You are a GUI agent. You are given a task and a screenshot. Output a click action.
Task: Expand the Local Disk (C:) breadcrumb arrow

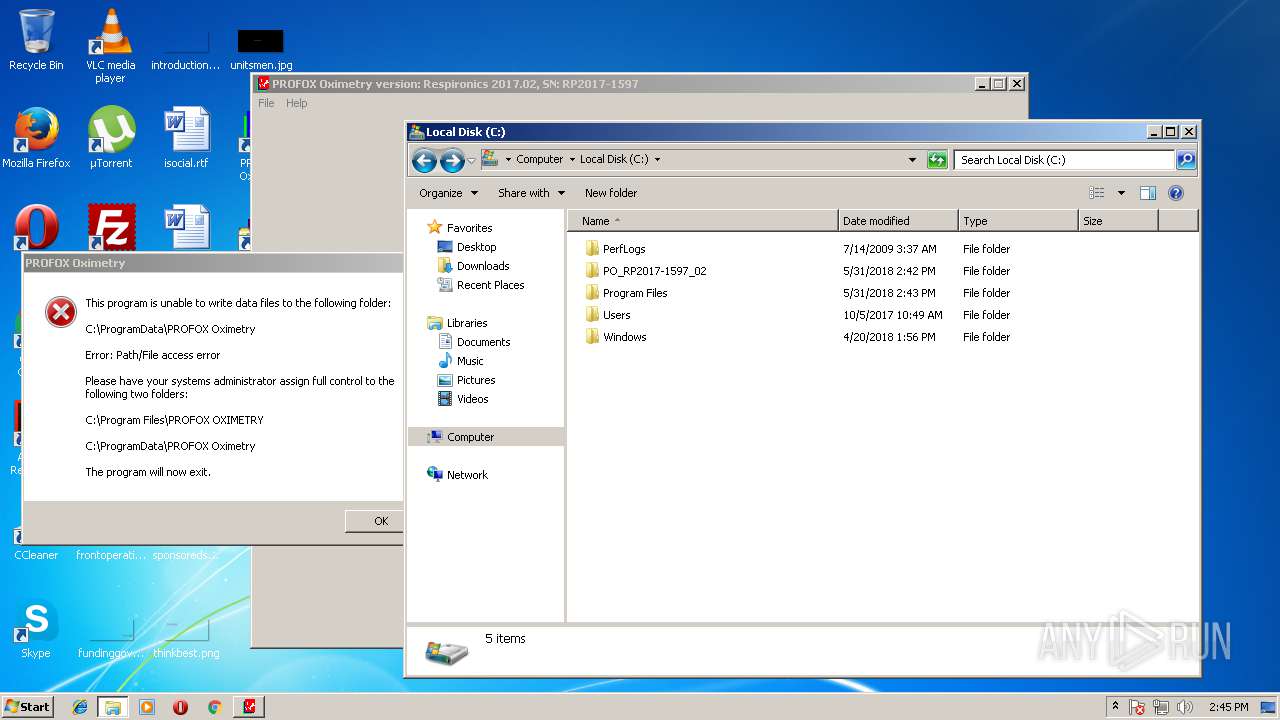[x=657, y=160]
